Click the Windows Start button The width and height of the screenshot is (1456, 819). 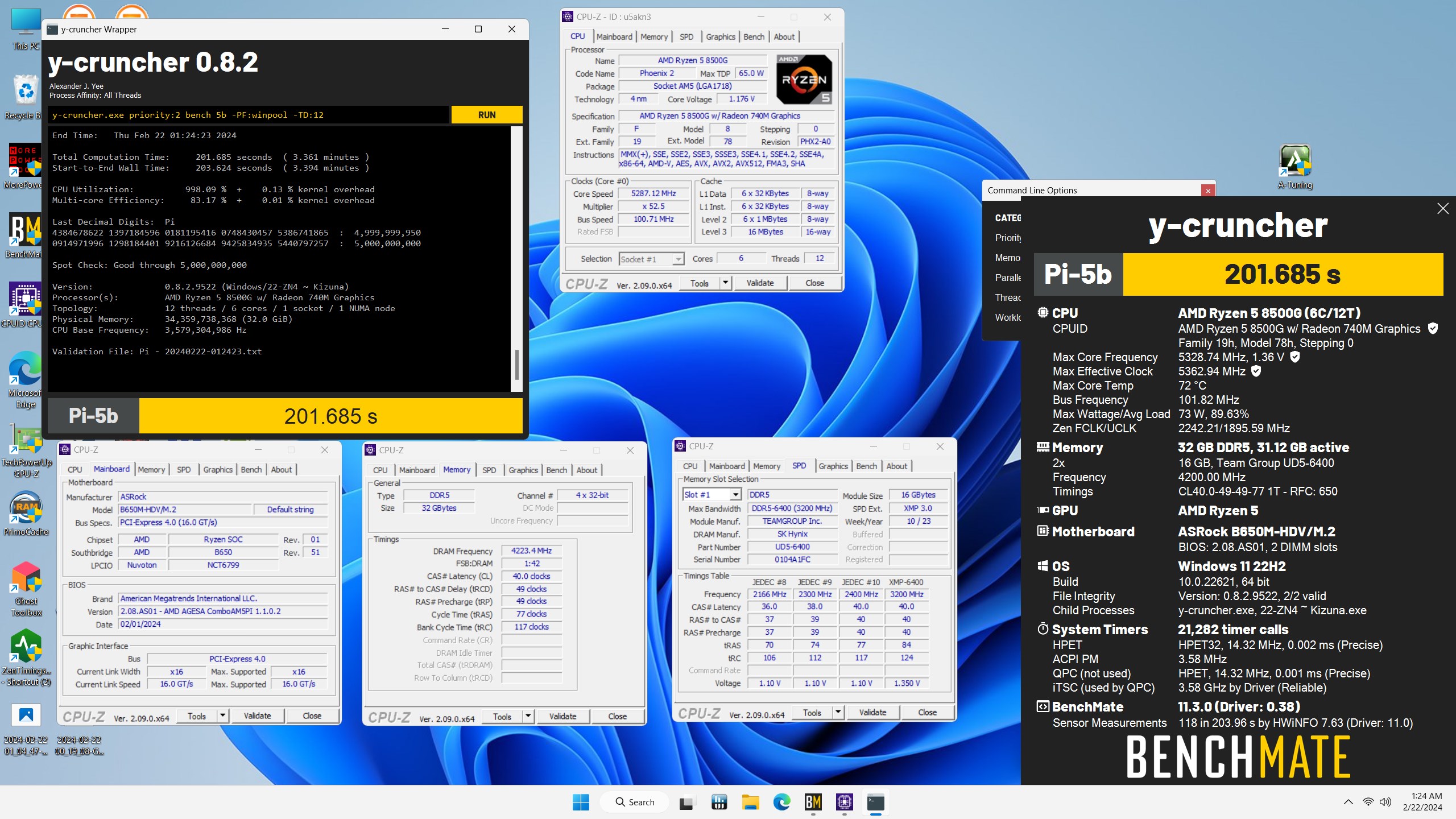[x=581, y=802]
